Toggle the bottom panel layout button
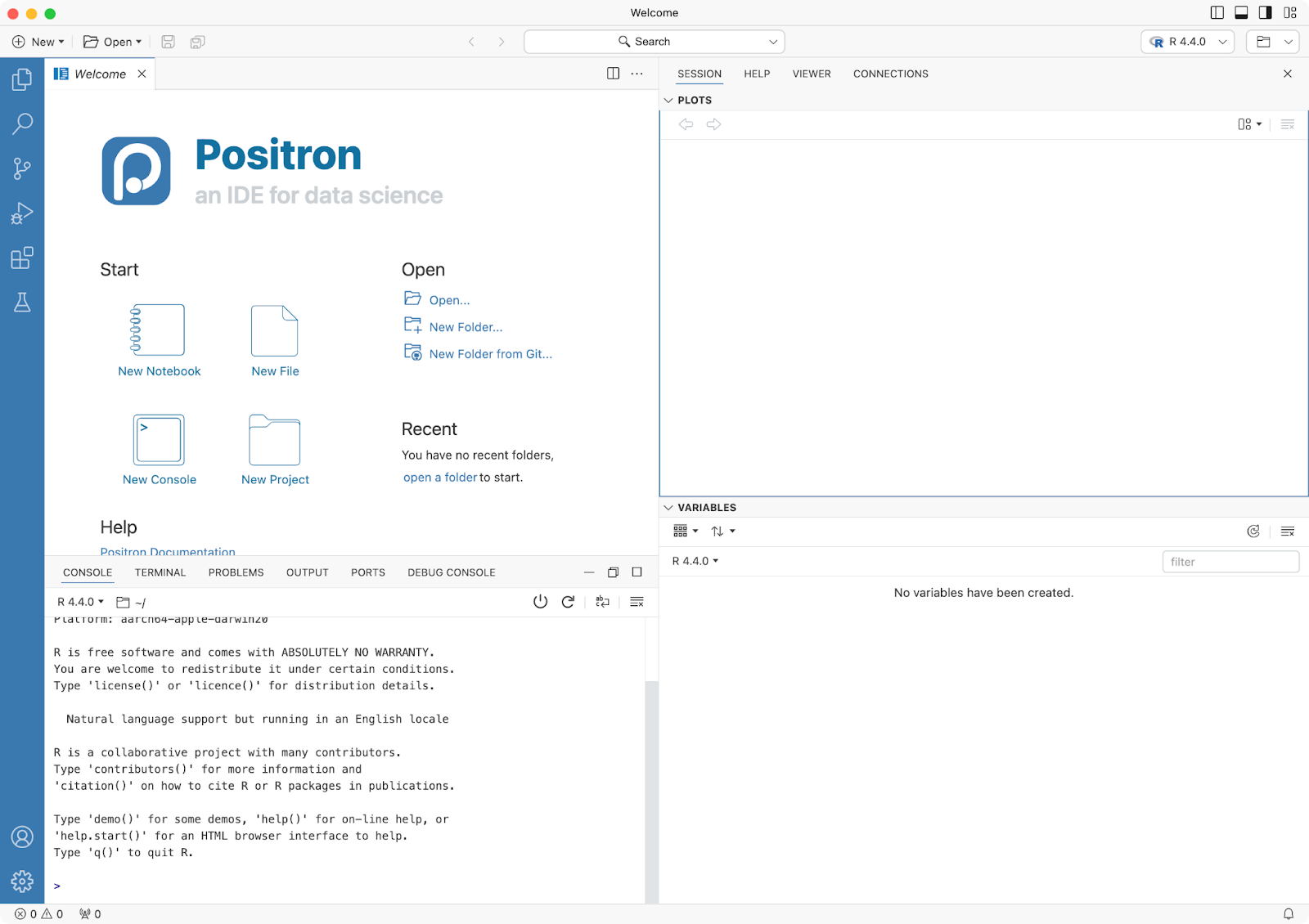The image size is (1309, 924). (1241, 12)
